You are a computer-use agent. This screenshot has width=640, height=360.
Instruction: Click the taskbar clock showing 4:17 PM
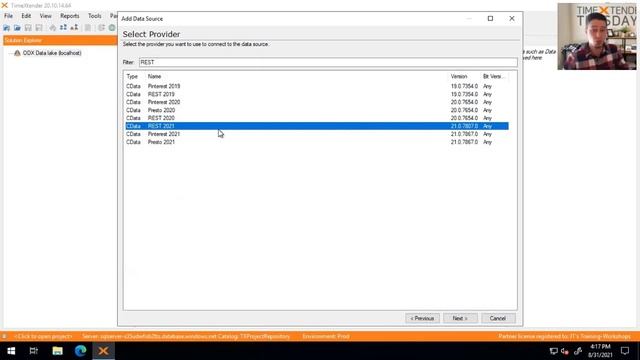pos(600,351)
